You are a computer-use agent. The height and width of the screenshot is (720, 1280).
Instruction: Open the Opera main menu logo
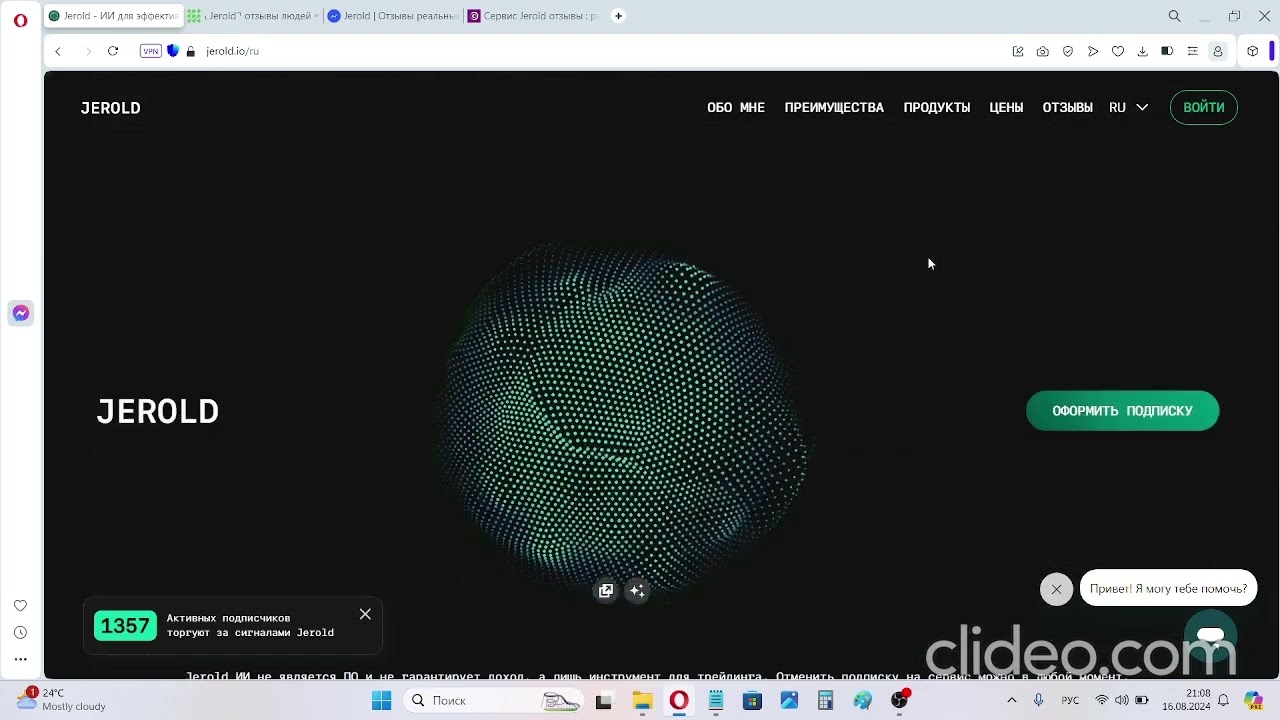[20, 19]
